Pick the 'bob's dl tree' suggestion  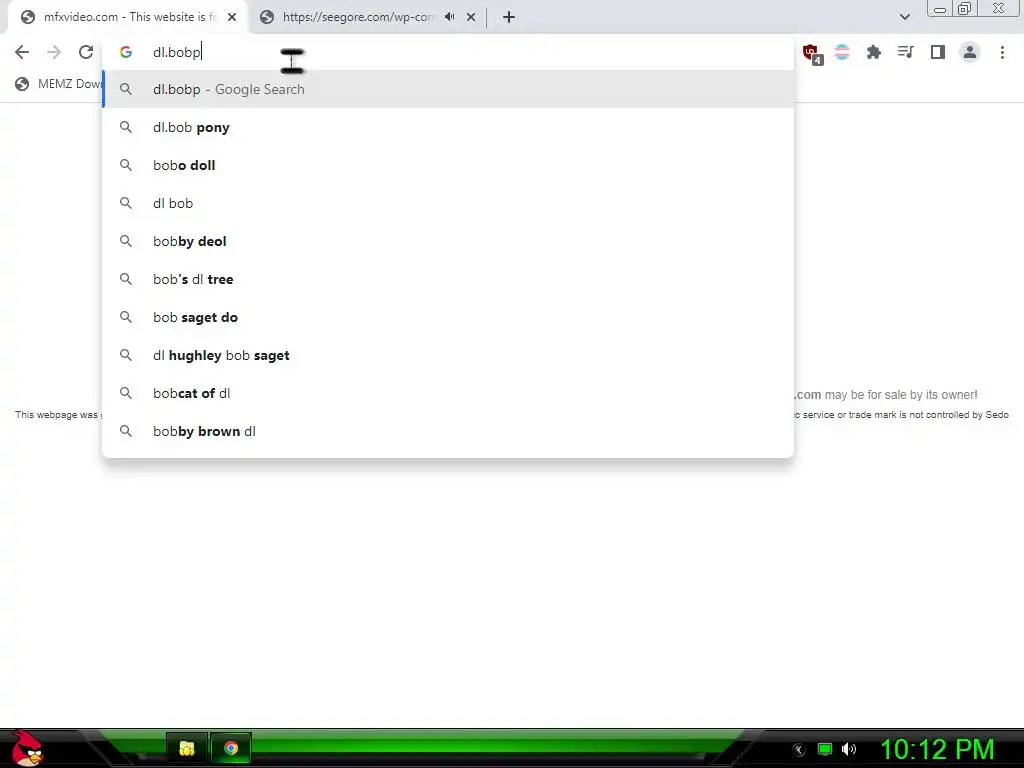pyautogui.click(x=448, y=279)
